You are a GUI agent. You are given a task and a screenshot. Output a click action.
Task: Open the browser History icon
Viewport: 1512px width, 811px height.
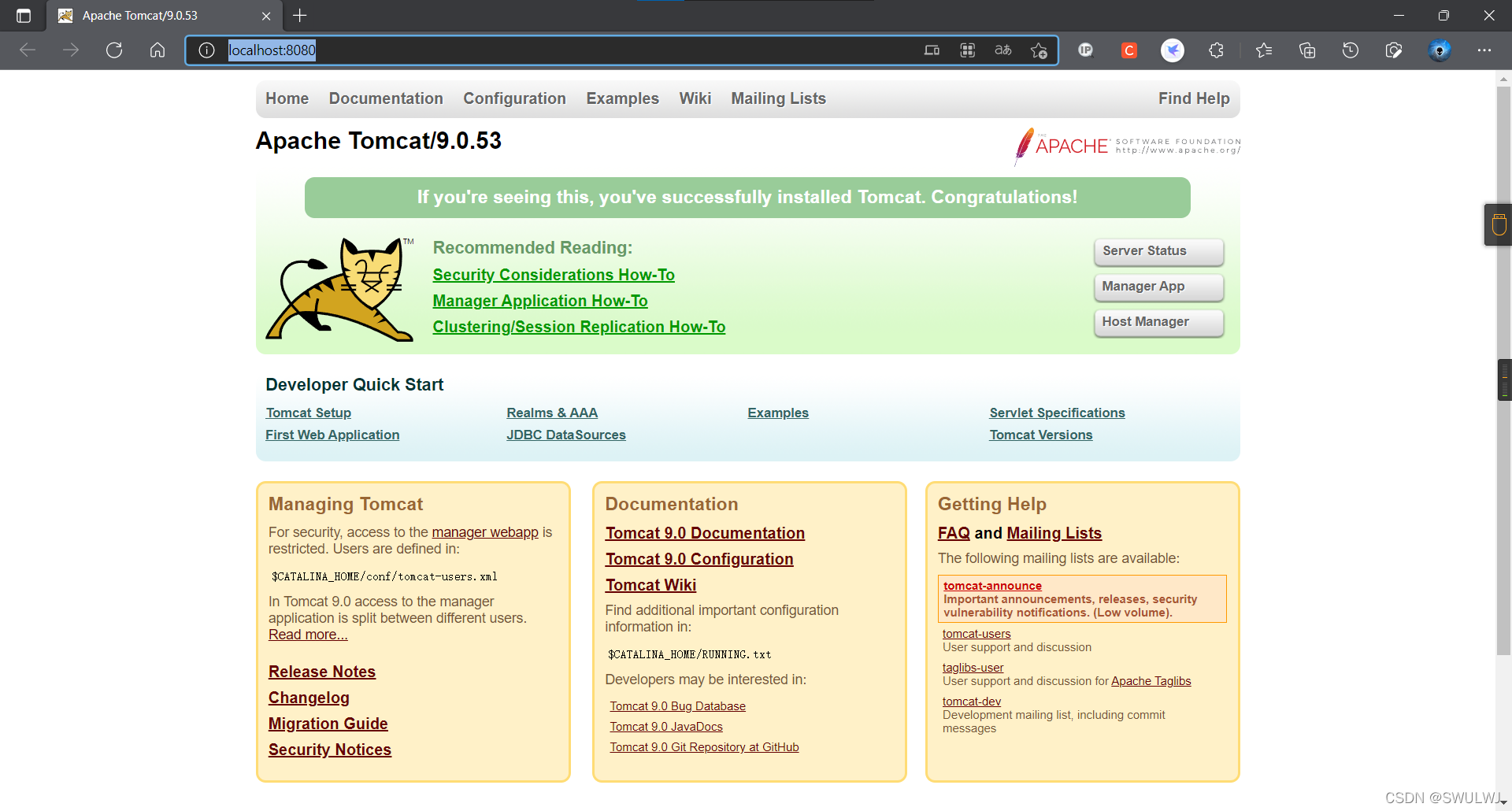point(1351,50)
